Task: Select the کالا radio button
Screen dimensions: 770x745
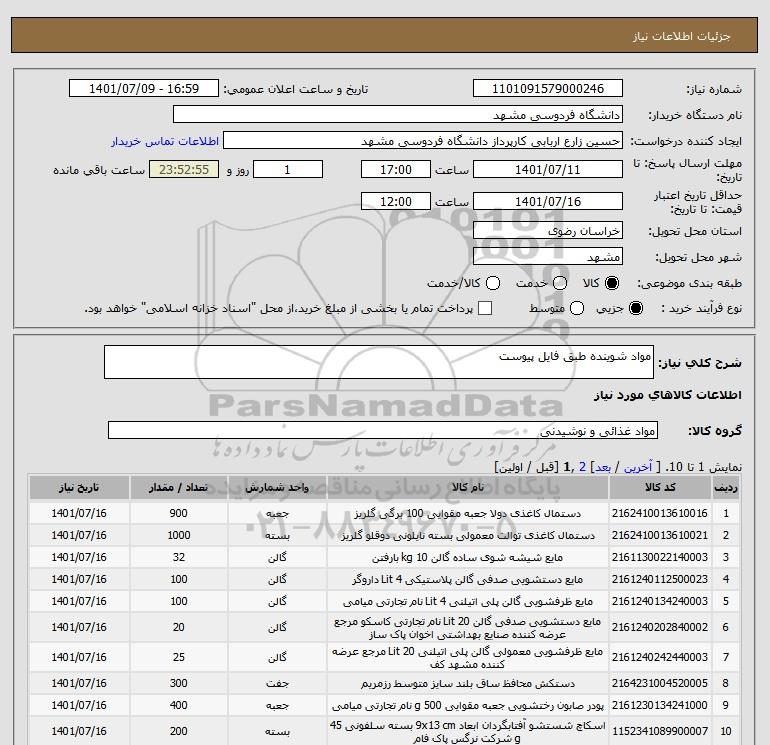Action: pos(612,283)
